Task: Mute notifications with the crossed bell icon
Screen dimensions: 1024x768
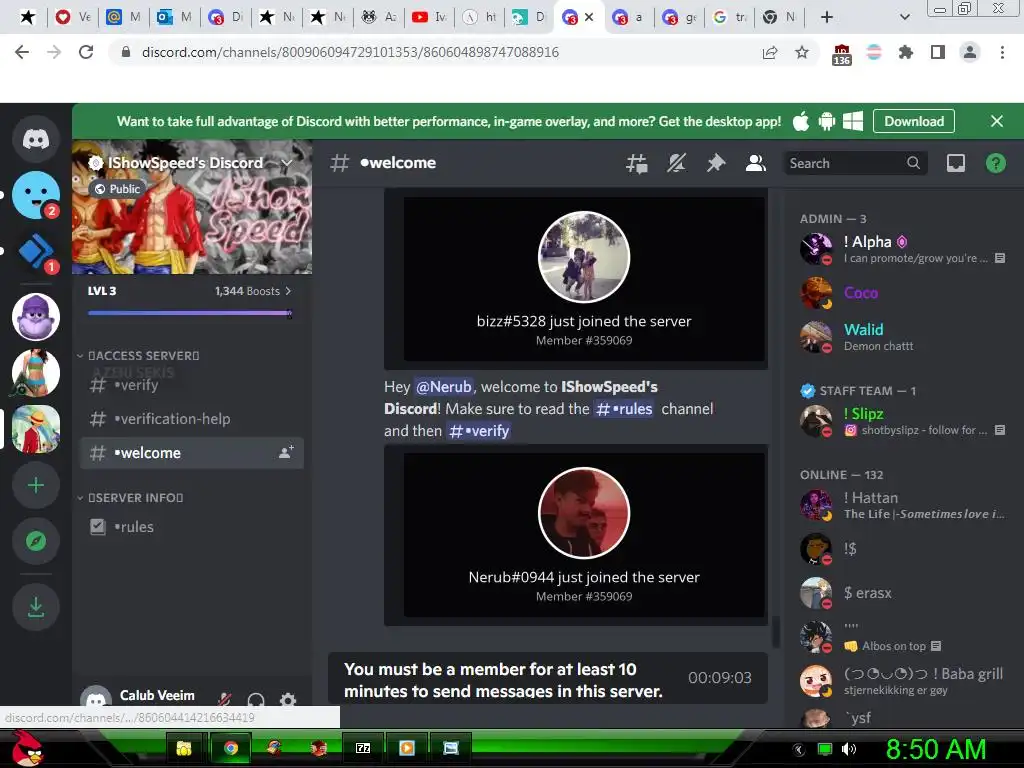Action: coord(676,163)
